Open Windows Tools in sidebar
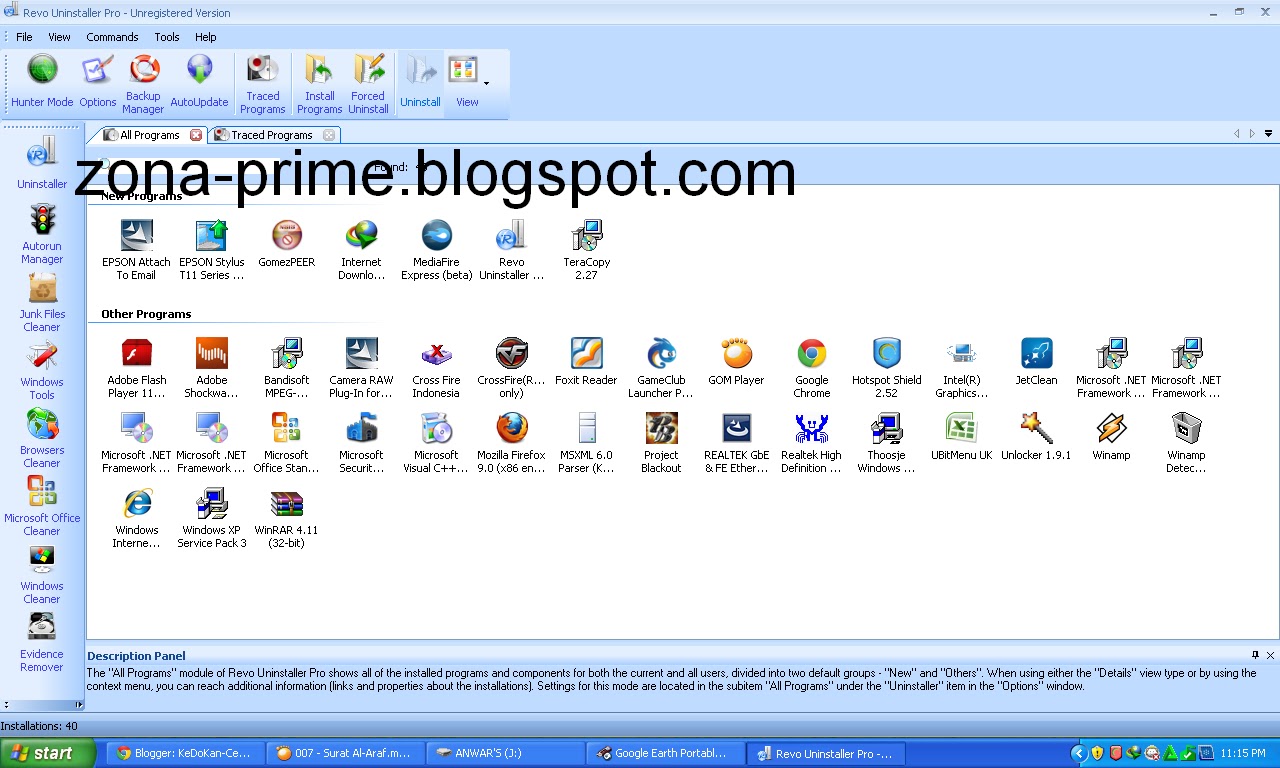 pos(42,369)
